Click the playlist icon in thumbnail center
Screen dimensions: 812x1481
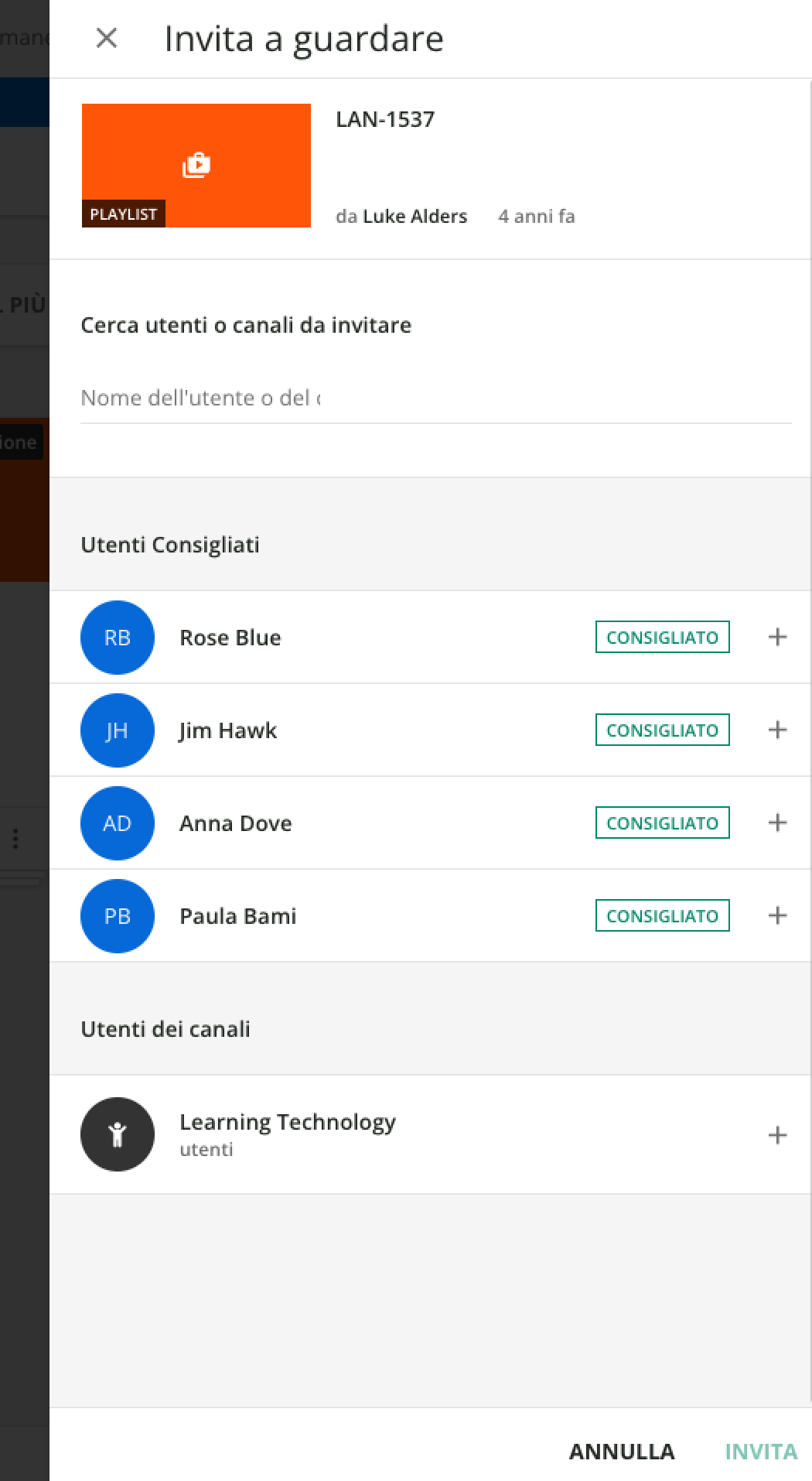point(196,165)
